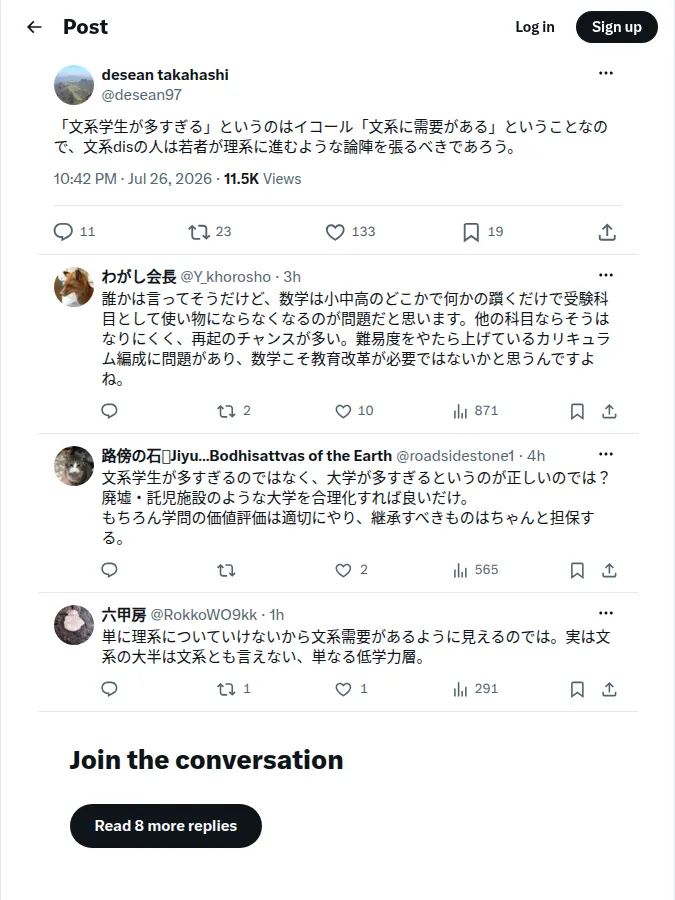Reply to @roadsidestone1's comment

tap(109, 570)
